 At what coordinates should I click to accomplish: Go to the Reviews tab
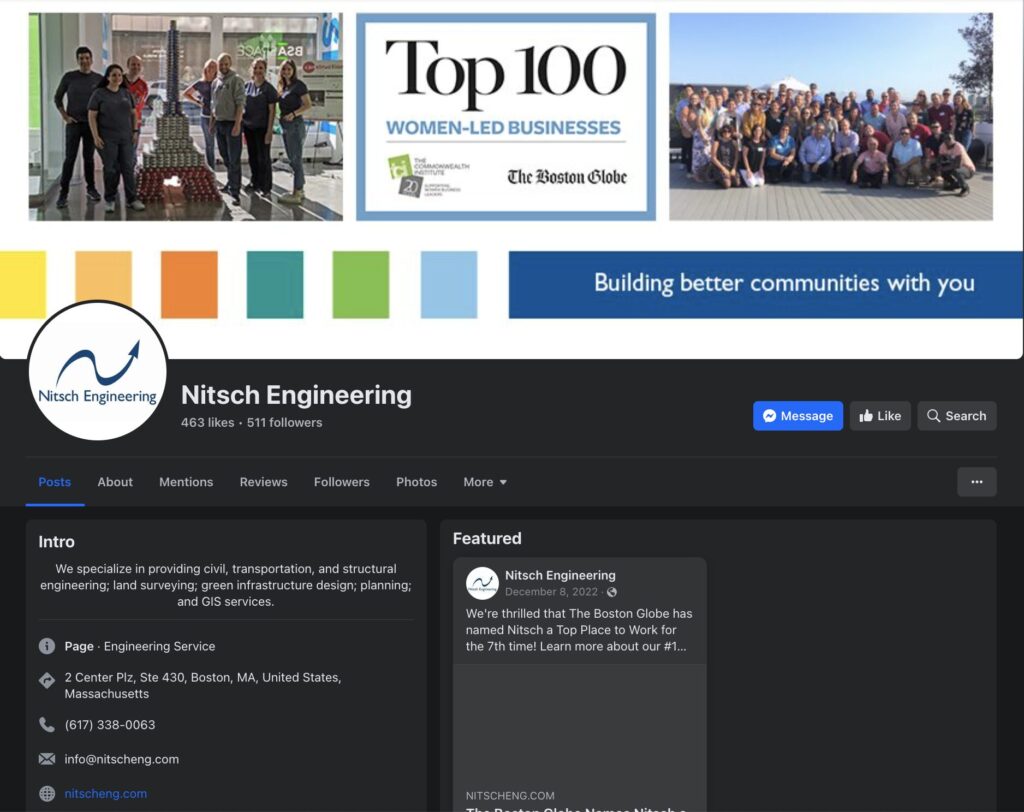coord(263,482)
